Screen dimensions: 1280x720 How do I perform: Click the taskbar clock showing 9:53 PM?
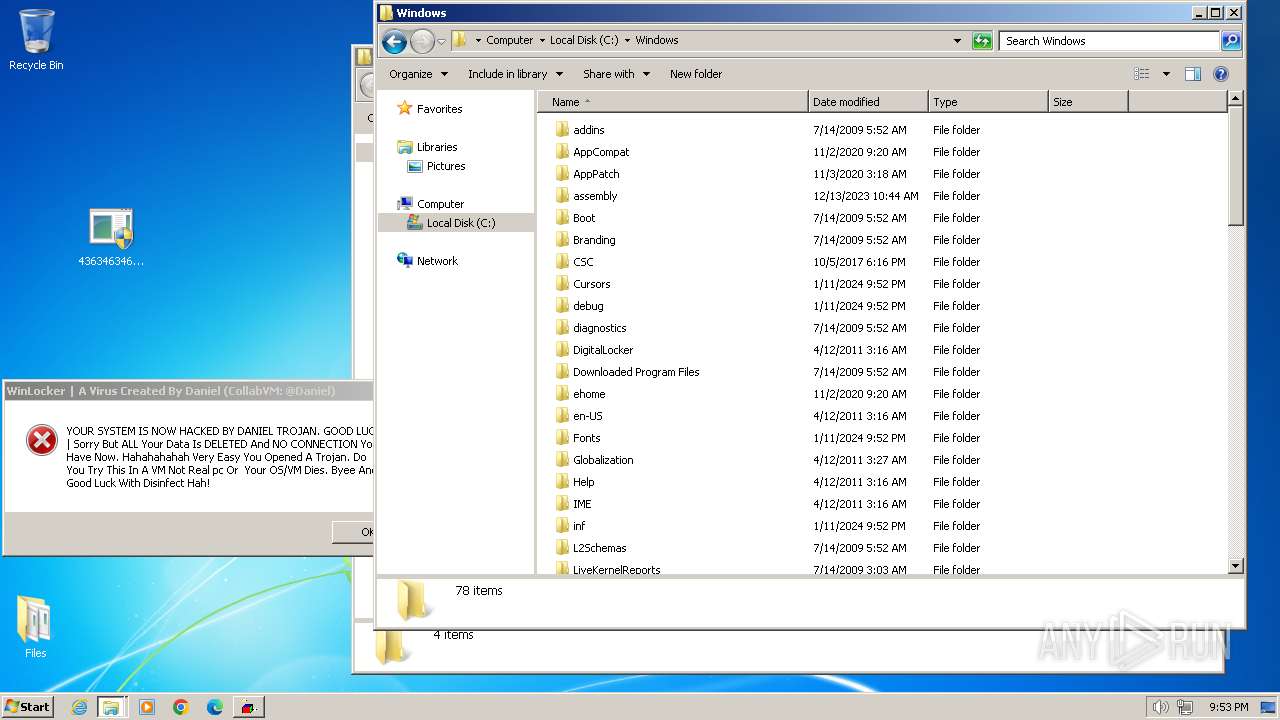[1228, 707]
